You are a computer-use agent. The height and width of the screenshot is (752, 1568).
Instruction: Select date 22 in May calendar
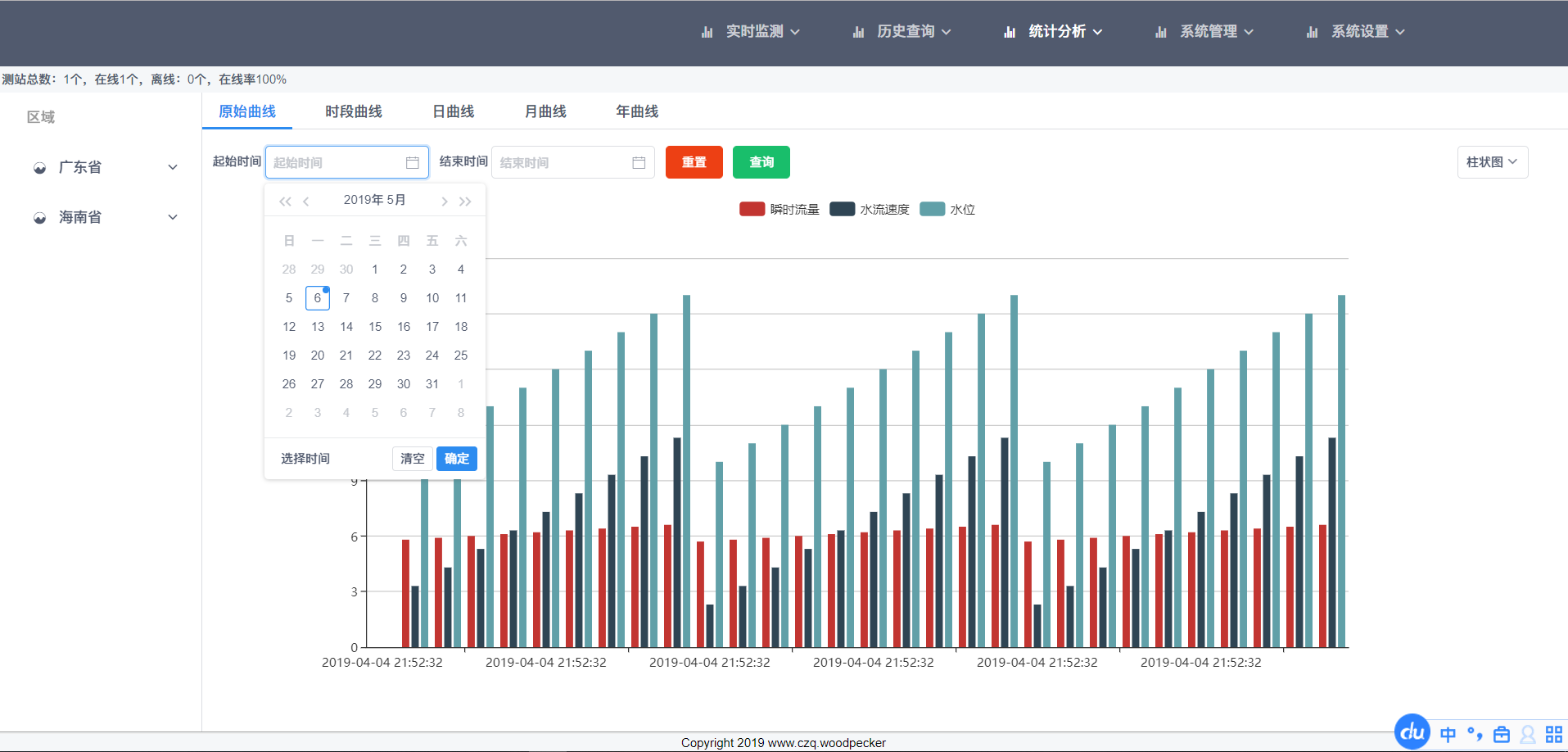[x=375, y=356]
